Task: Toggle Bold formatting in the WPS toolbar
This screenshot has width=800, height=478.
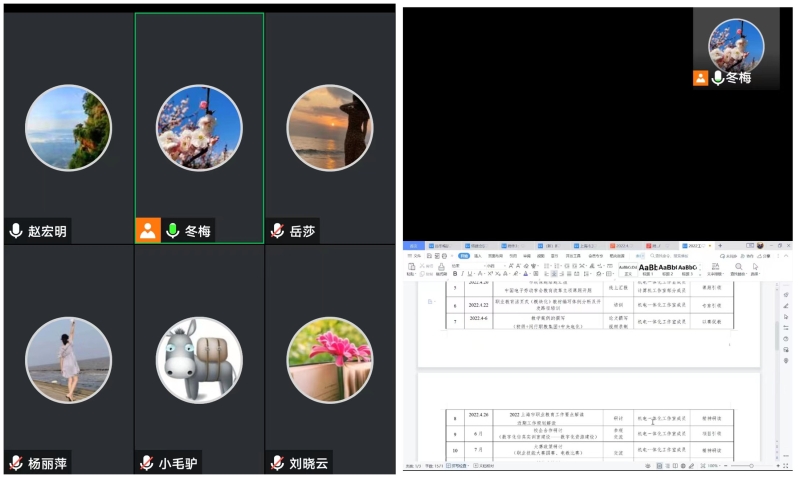Action: [x=455, y=273]
